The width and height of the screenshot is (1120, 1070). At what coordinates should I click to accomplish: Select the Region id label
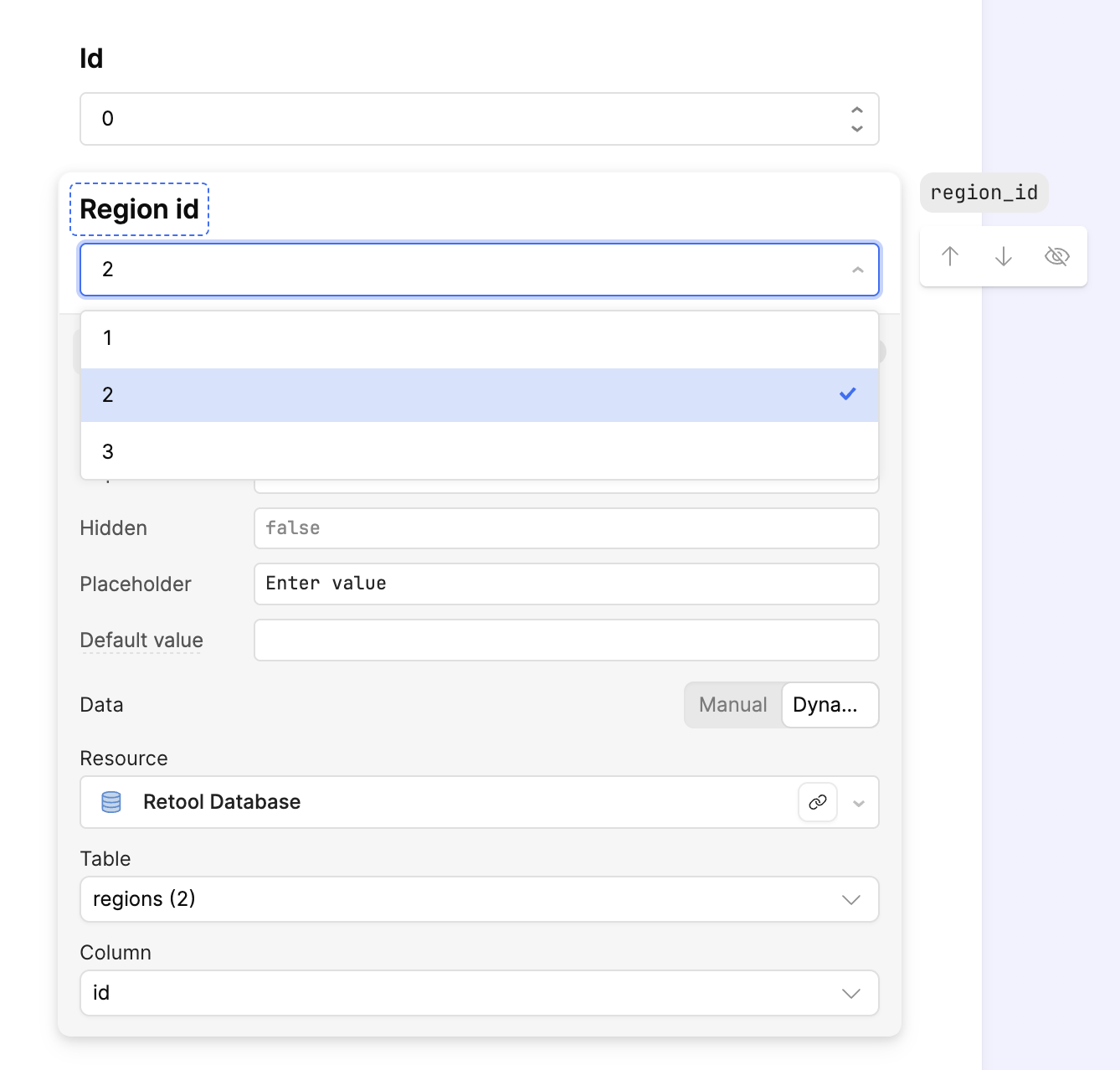click(139, 209)
